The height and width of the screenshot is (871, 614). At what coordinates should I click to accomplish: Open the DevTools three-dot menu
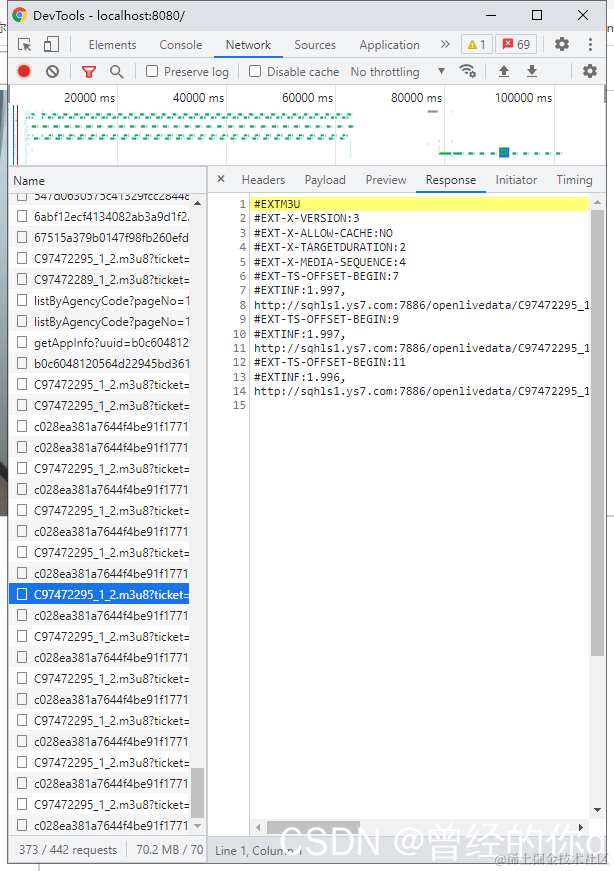coord(590,44)
